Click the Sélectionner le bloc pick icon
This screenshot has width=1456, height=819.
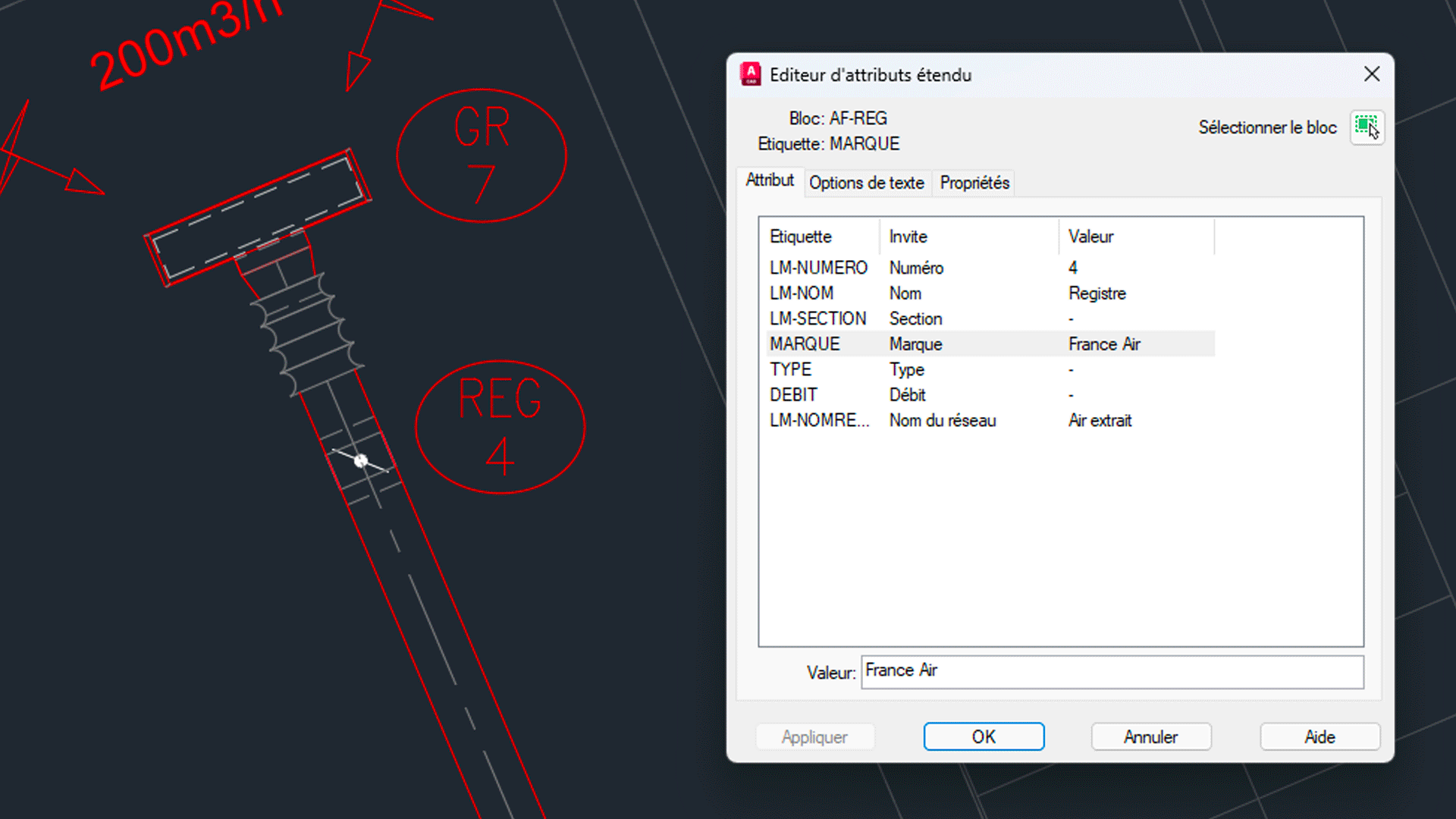tap(1367, 127)
